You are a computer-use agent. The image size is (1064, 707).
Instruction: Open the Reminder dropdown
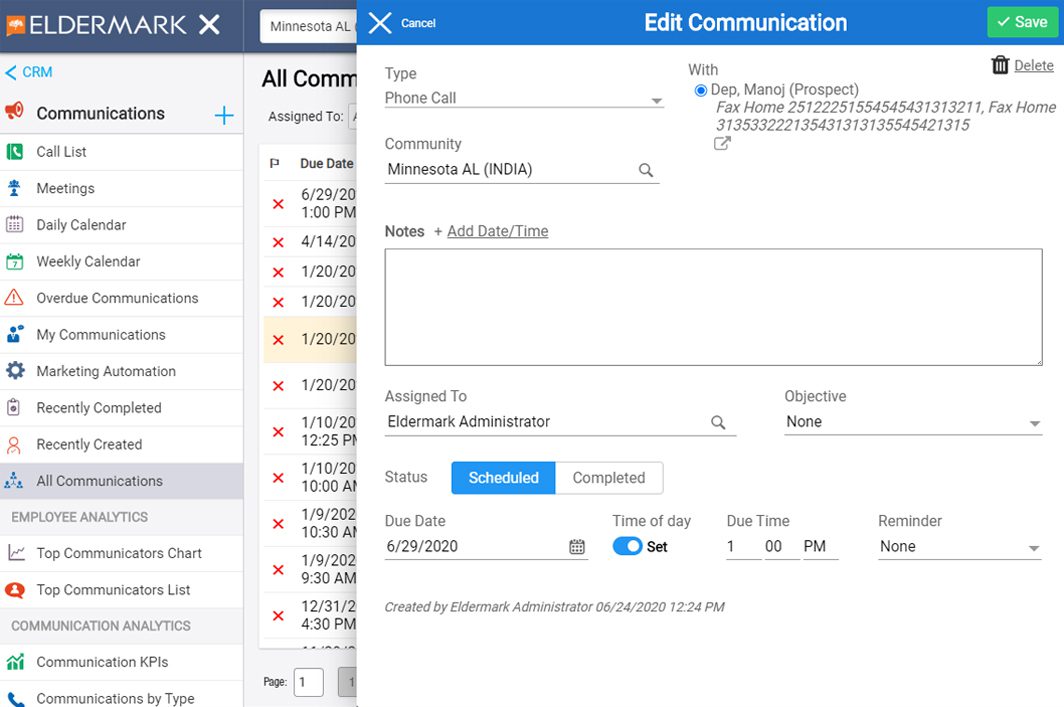tap(960, 547)
